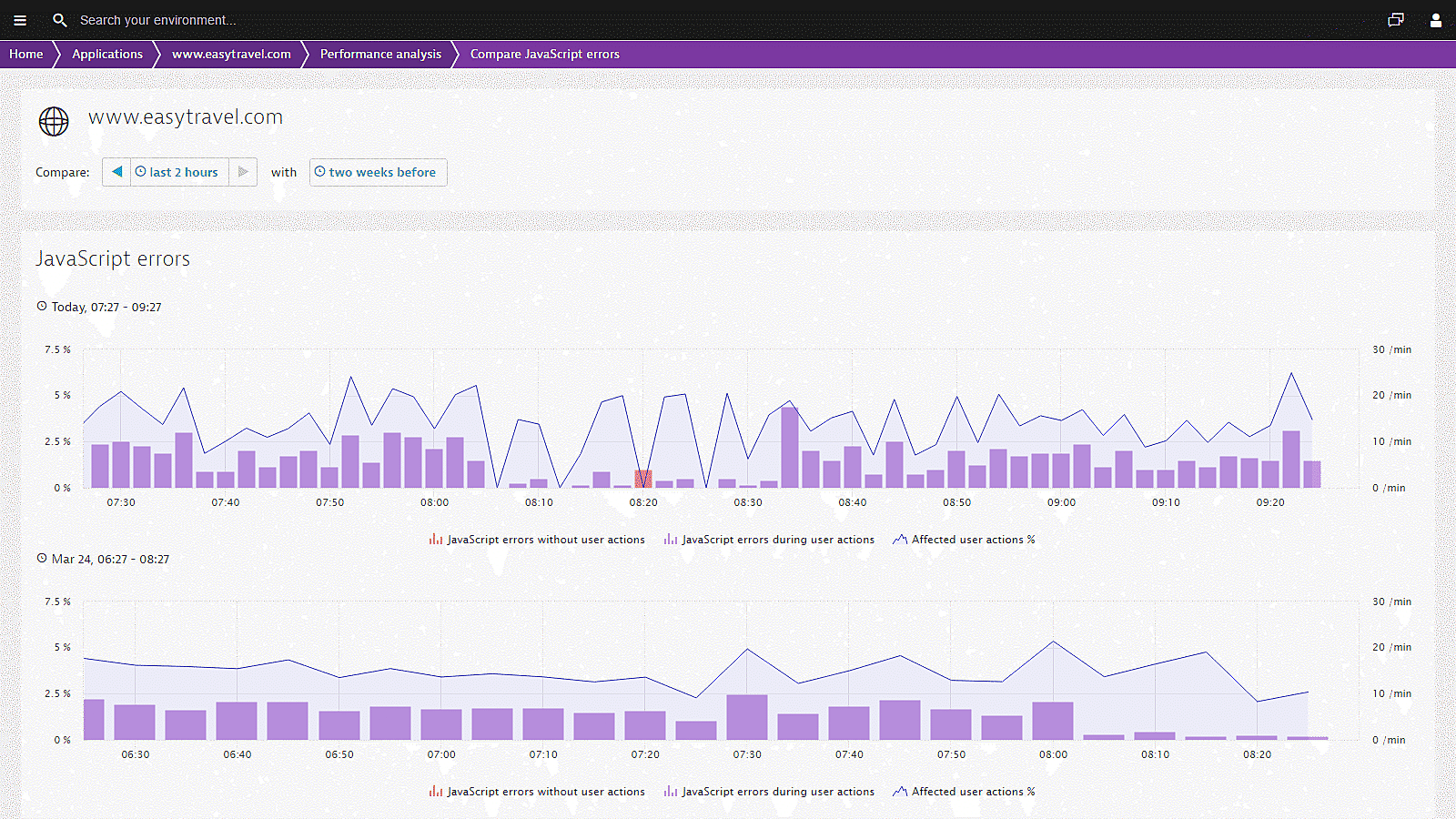This screenshot has height=819, width=1456.
Task: Click the www.easytravel.com page title
Action: 186,116
